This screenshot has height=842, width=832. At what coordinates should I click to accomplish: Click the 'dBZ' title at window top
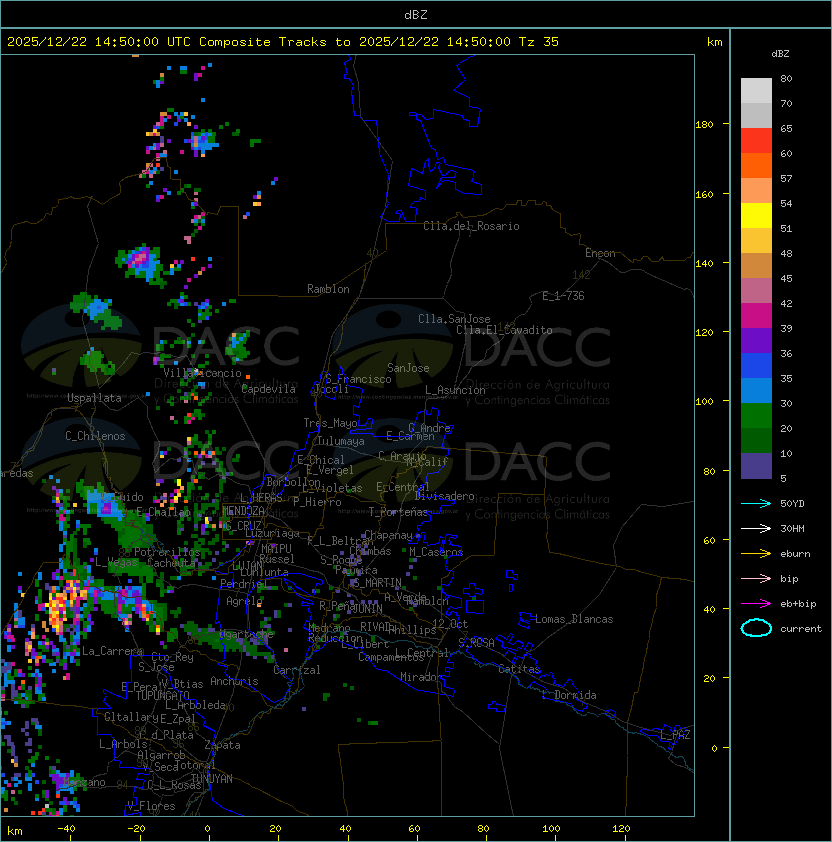(416, 14)
